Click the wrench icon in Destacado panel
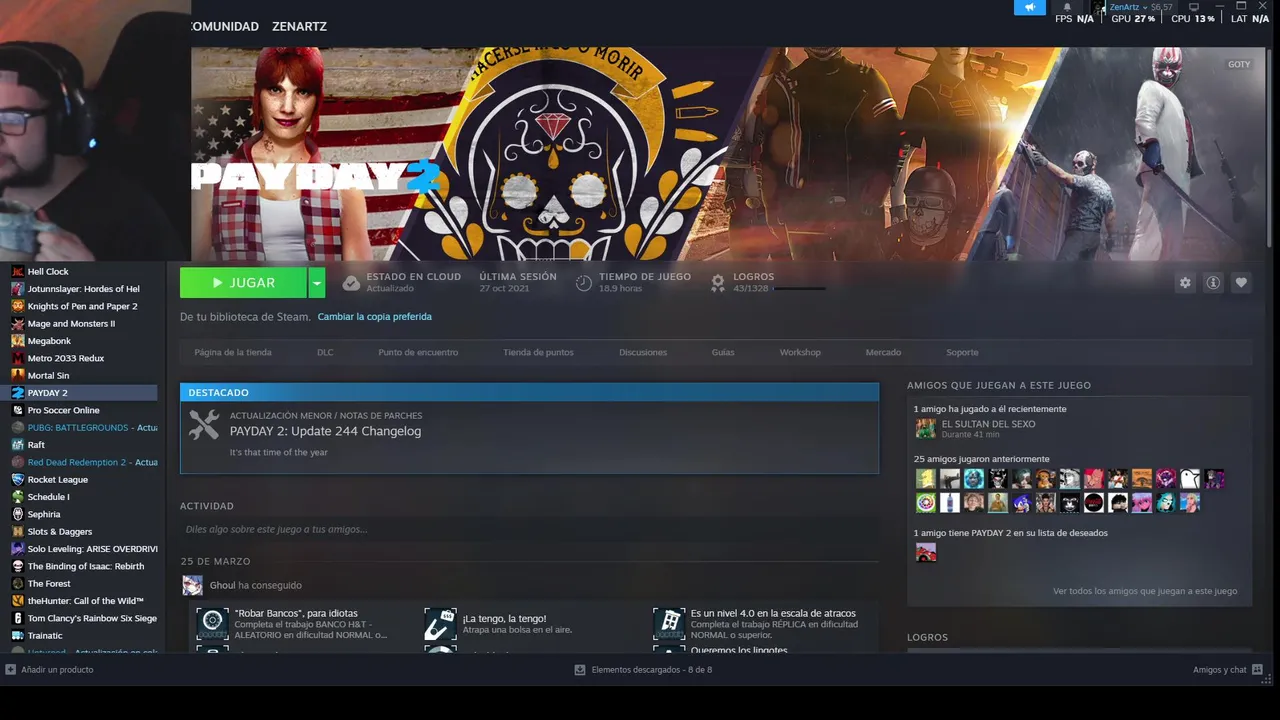 click(204, 425)
